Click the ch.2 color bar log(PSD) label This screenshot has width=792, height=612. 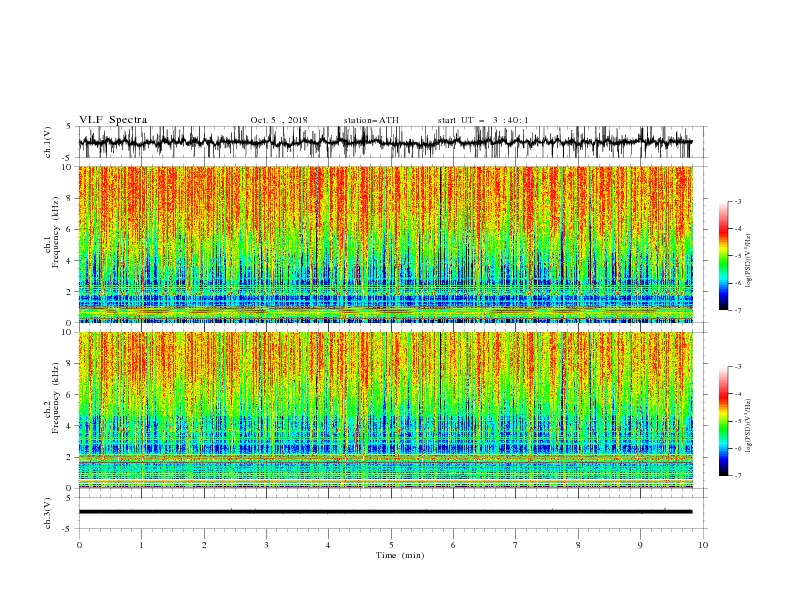pyautogui.click(x=748, y=426)
